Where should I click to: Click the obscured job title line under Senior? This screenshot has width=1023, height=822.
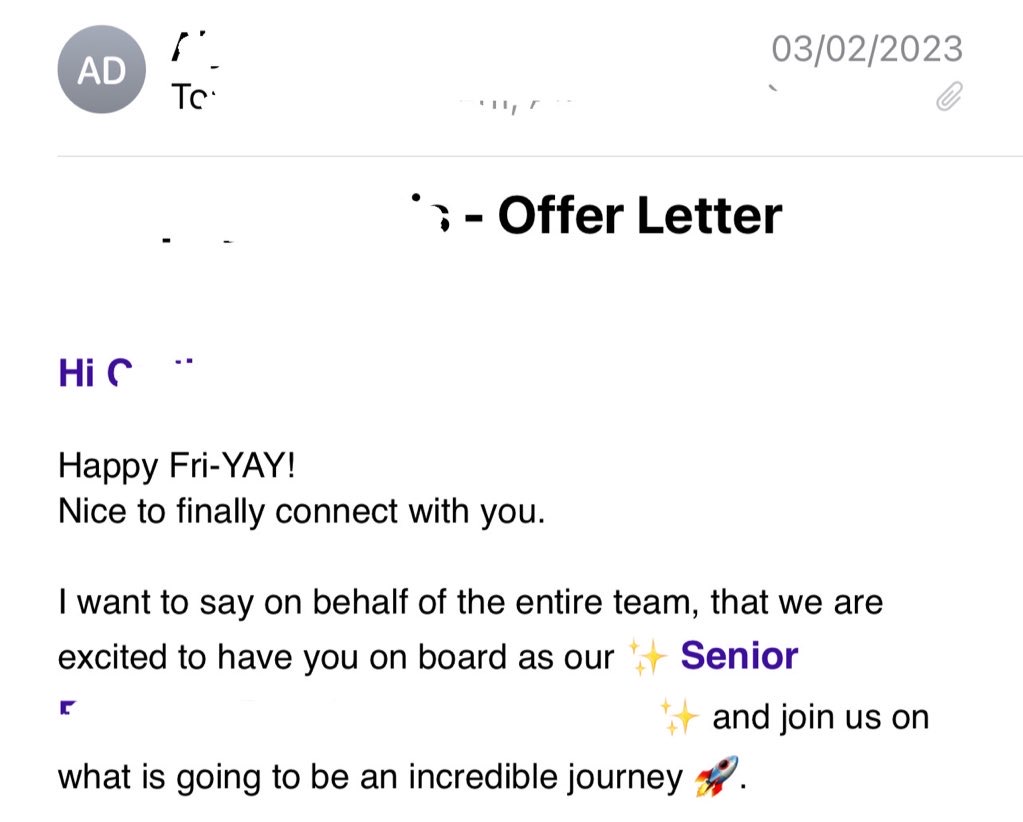pyautogui.click(x=350, y=717)
